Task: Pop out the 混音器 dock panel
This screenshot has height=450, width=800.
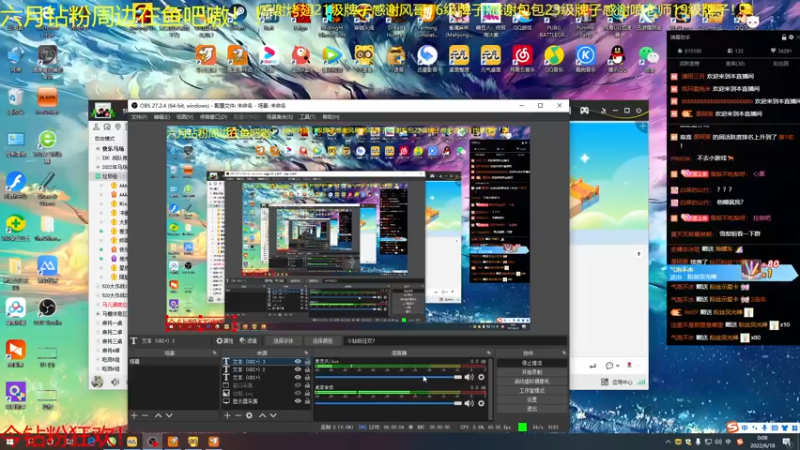Action: click(488, 353)
